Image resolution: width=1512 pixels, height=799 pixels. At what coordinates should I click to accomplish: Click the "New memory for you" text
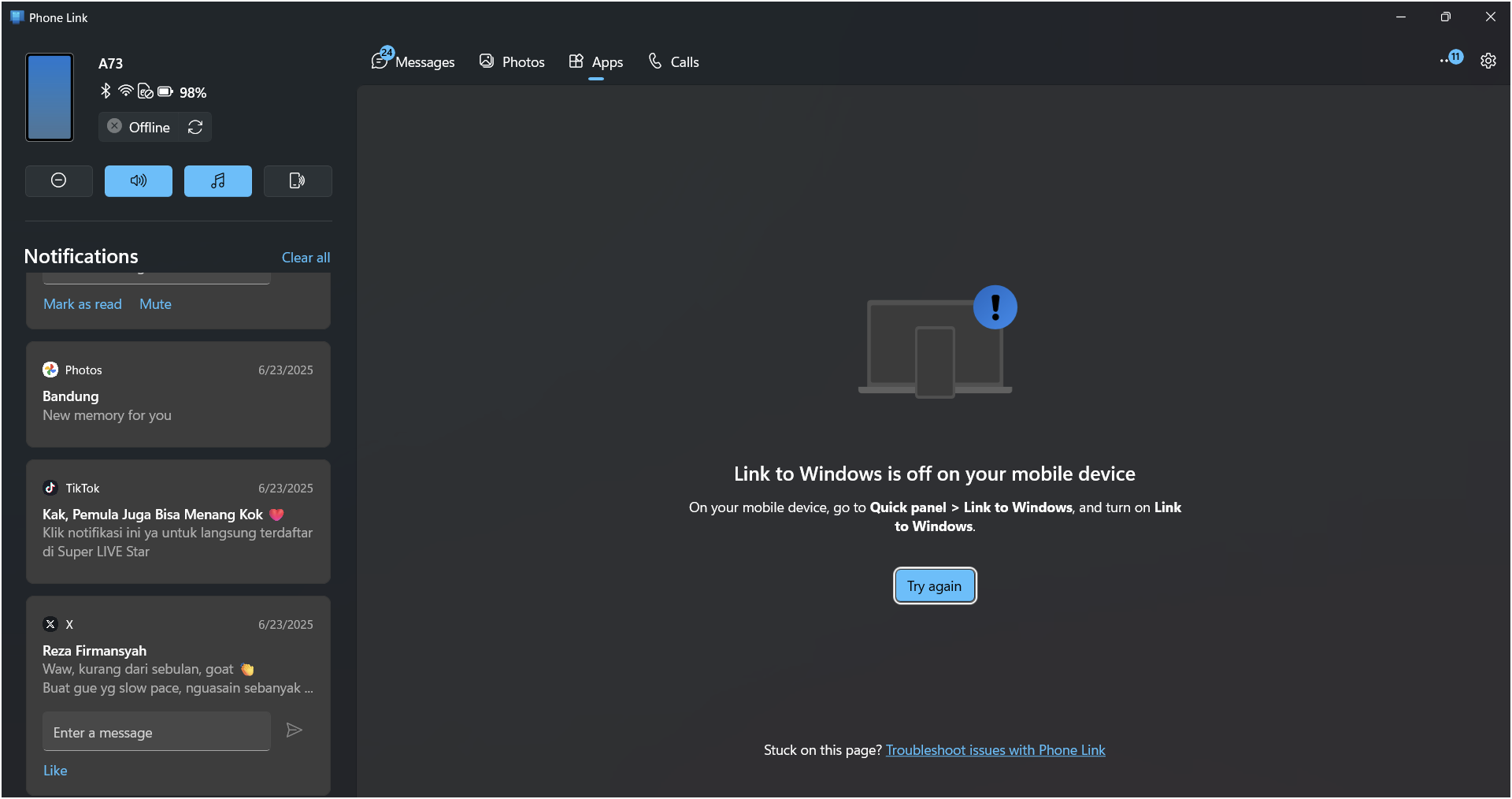107,415
